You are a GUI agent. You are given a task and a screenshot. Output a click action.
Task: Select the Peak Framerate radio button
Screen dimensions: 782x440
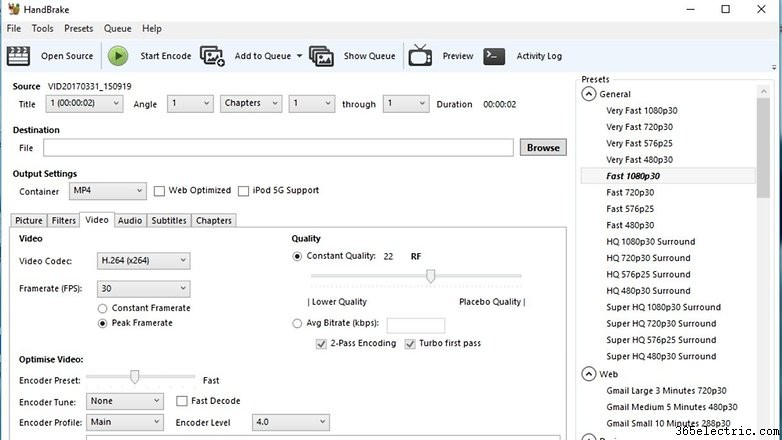coord(102,323)
